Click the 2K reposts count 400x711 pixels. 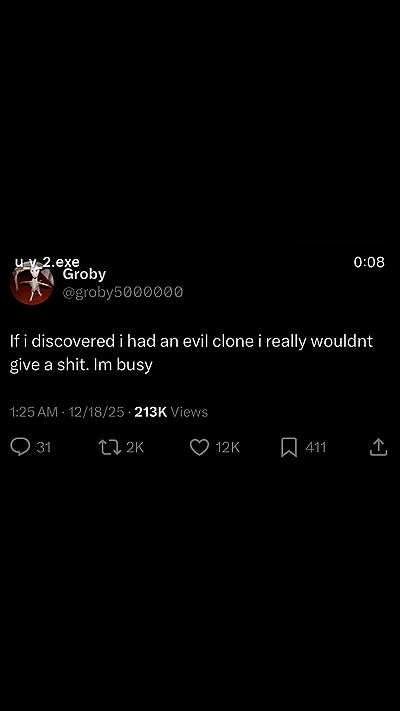click(135, 448)
